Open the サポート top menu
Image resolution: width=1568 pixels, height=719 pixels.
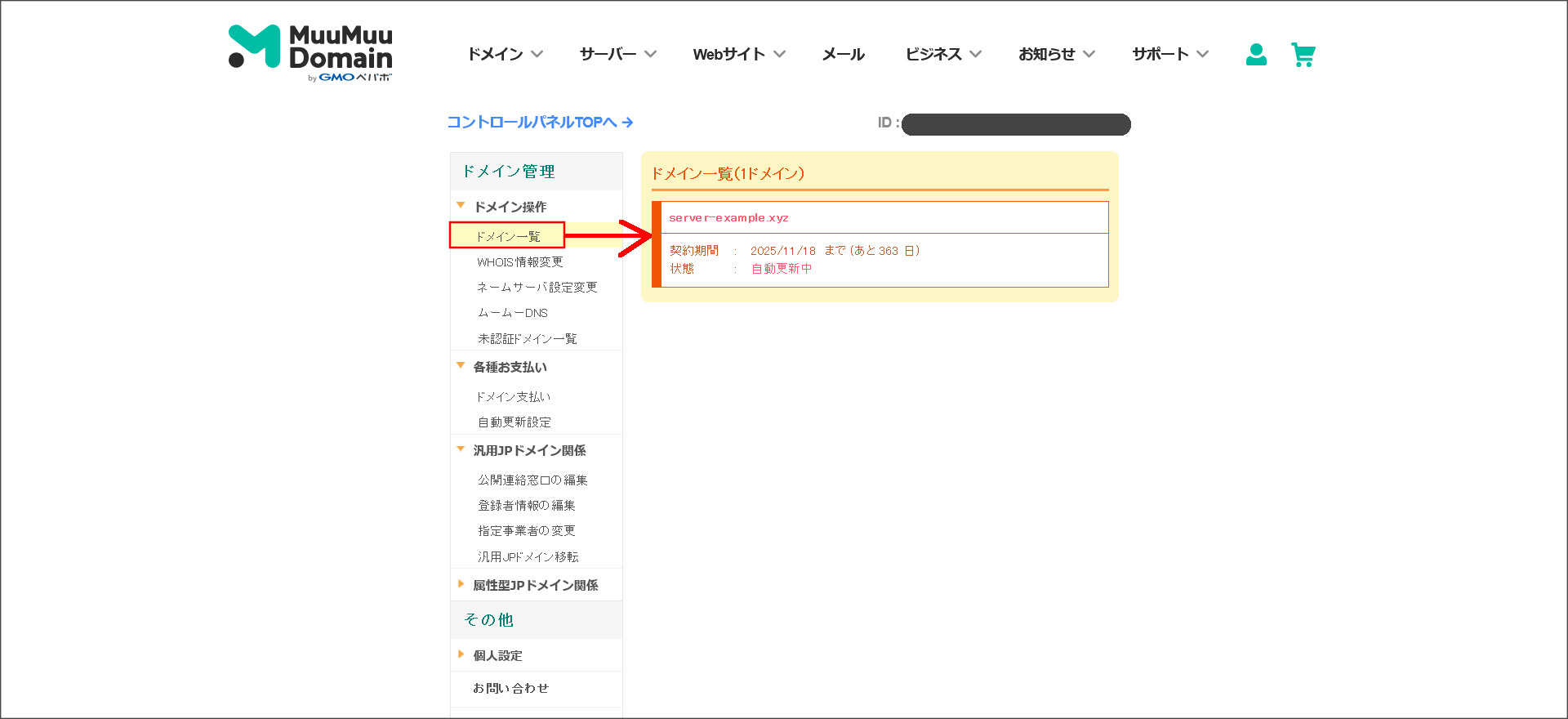coord(1170,54)
